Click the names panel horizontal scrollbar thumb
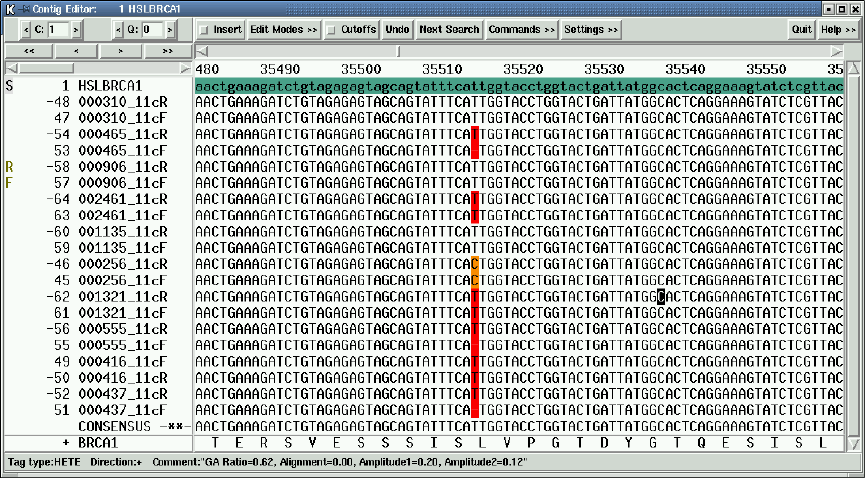 47,68
